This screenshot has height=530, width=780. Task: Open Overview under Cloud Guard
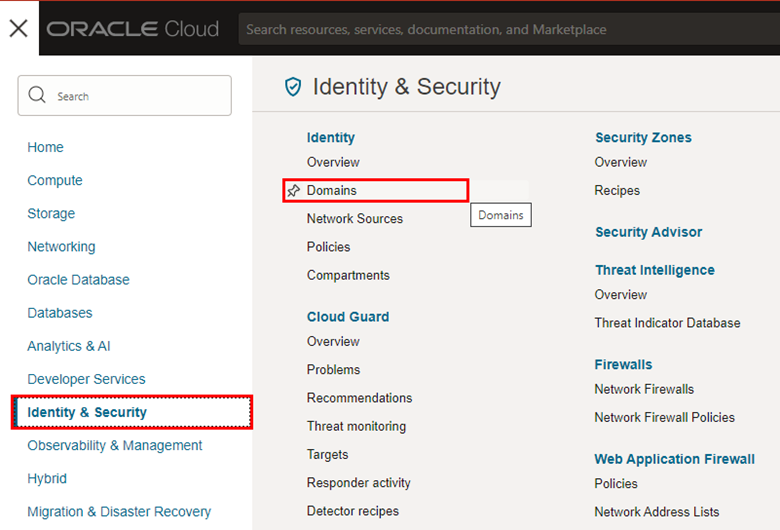pos(333,341)
